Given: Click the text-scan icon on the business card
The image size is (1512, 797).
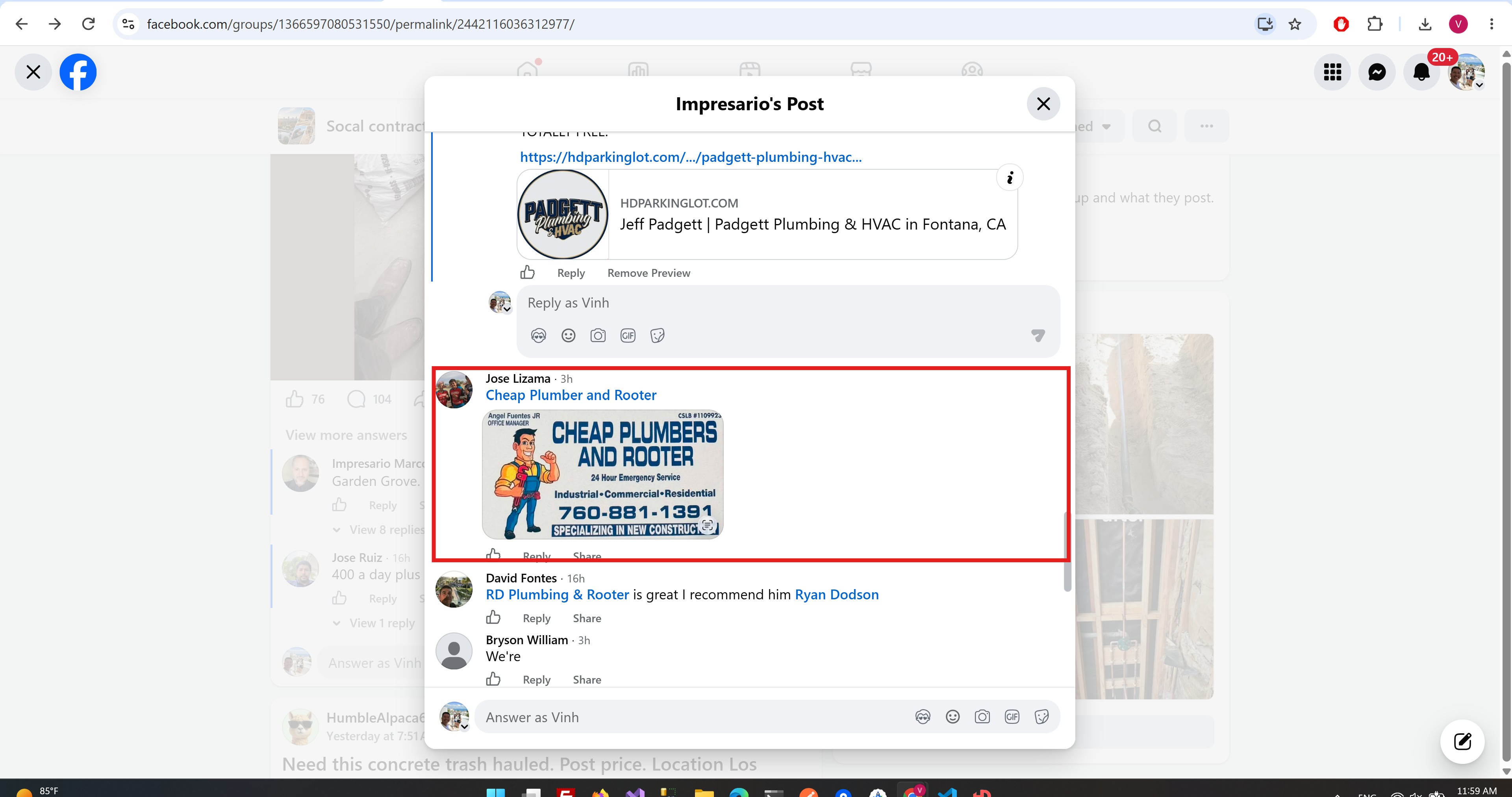Looking at the screenshot, I should click(x=707, y=525).
